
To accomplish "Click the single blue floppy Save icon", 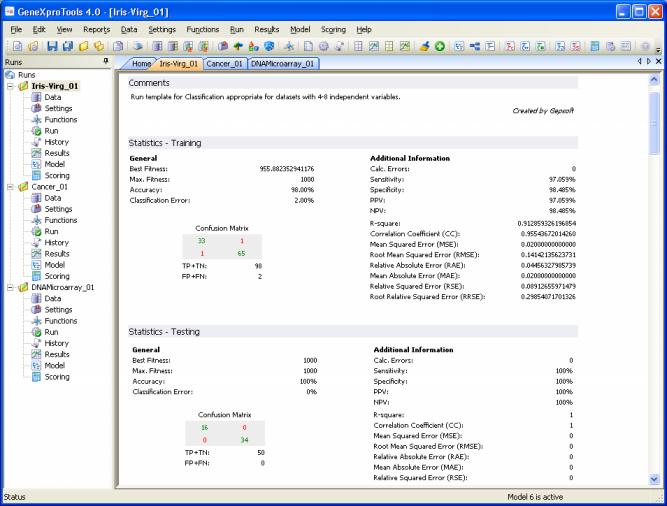I will [x=52, y=46].
